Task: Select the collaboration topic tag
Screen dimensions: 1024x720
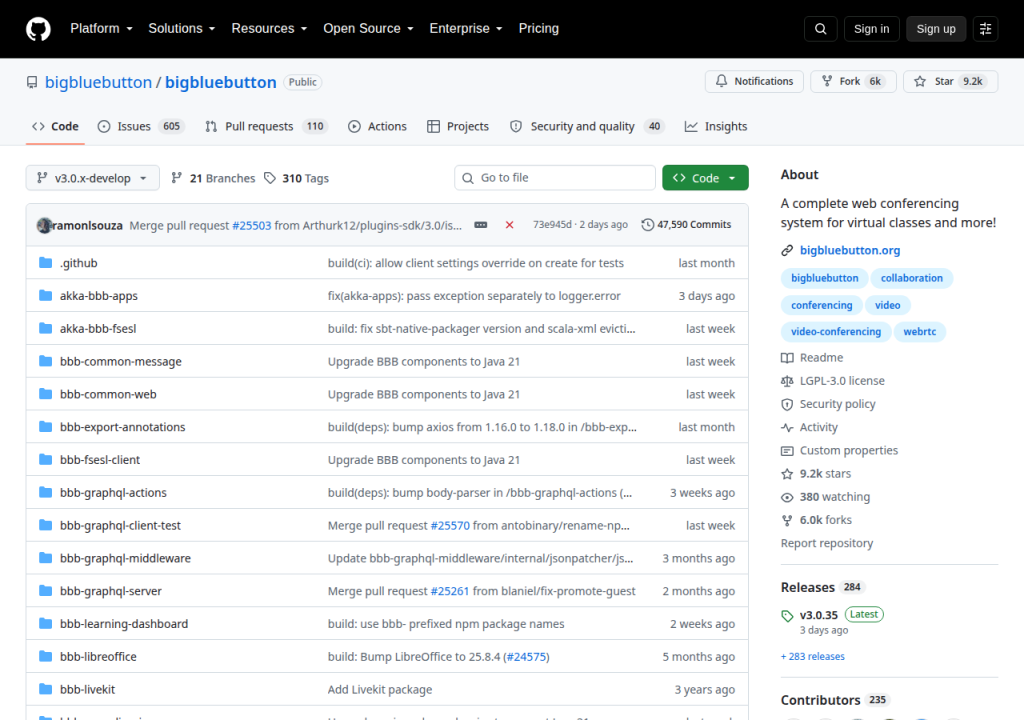Action: click(912, 278)
